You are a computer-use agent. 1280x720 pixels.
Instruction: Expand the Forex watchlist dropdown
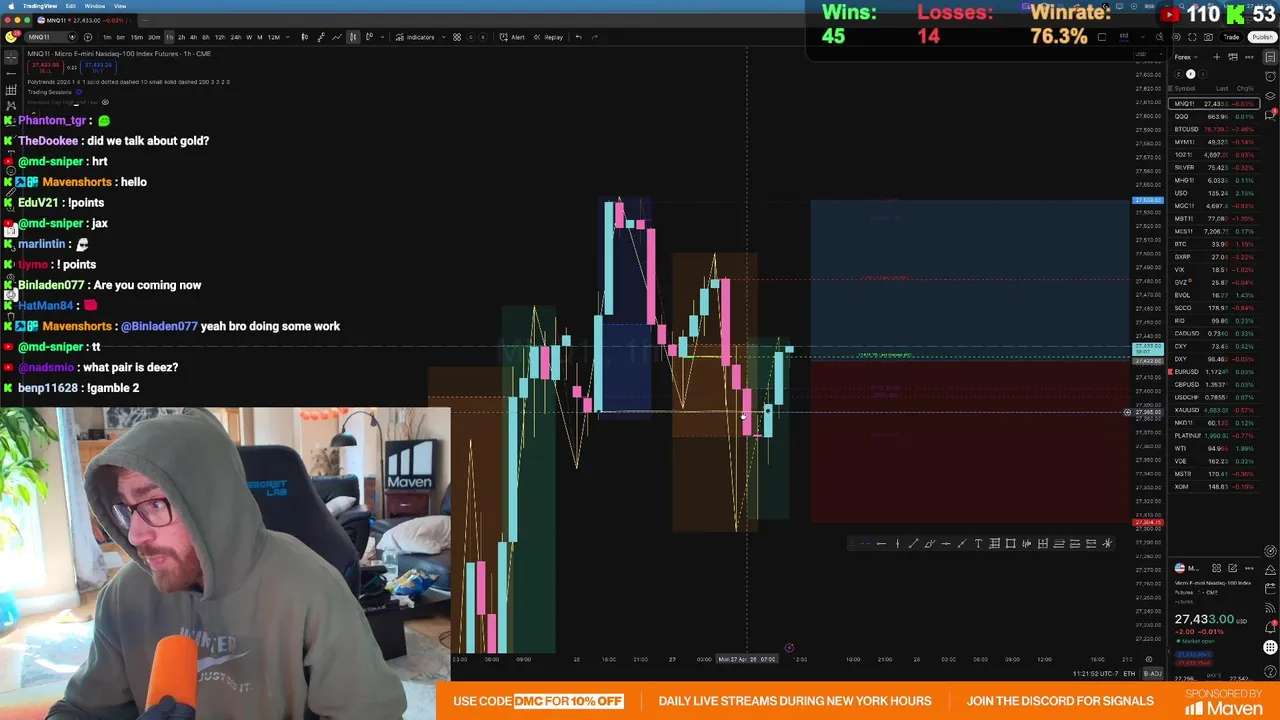pyautogui.click(x=1186, y=57)
